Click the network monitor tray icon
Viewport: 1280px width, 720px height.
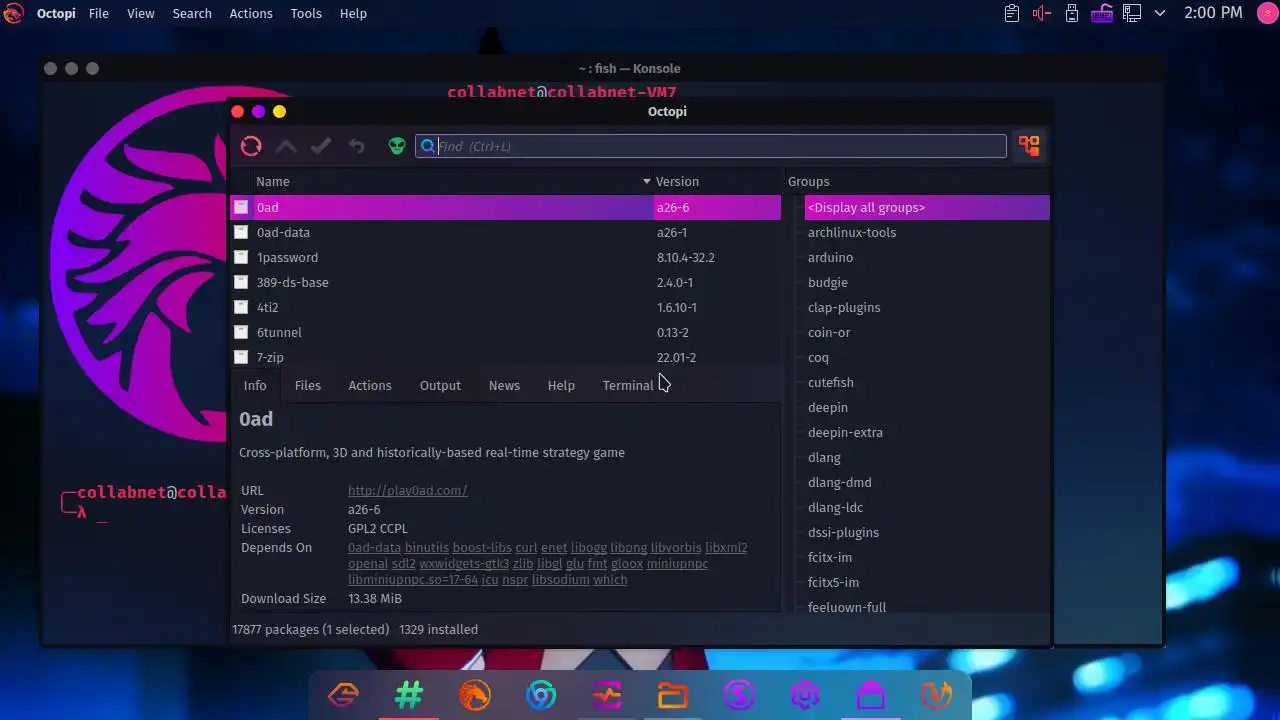pos(1132,13)
